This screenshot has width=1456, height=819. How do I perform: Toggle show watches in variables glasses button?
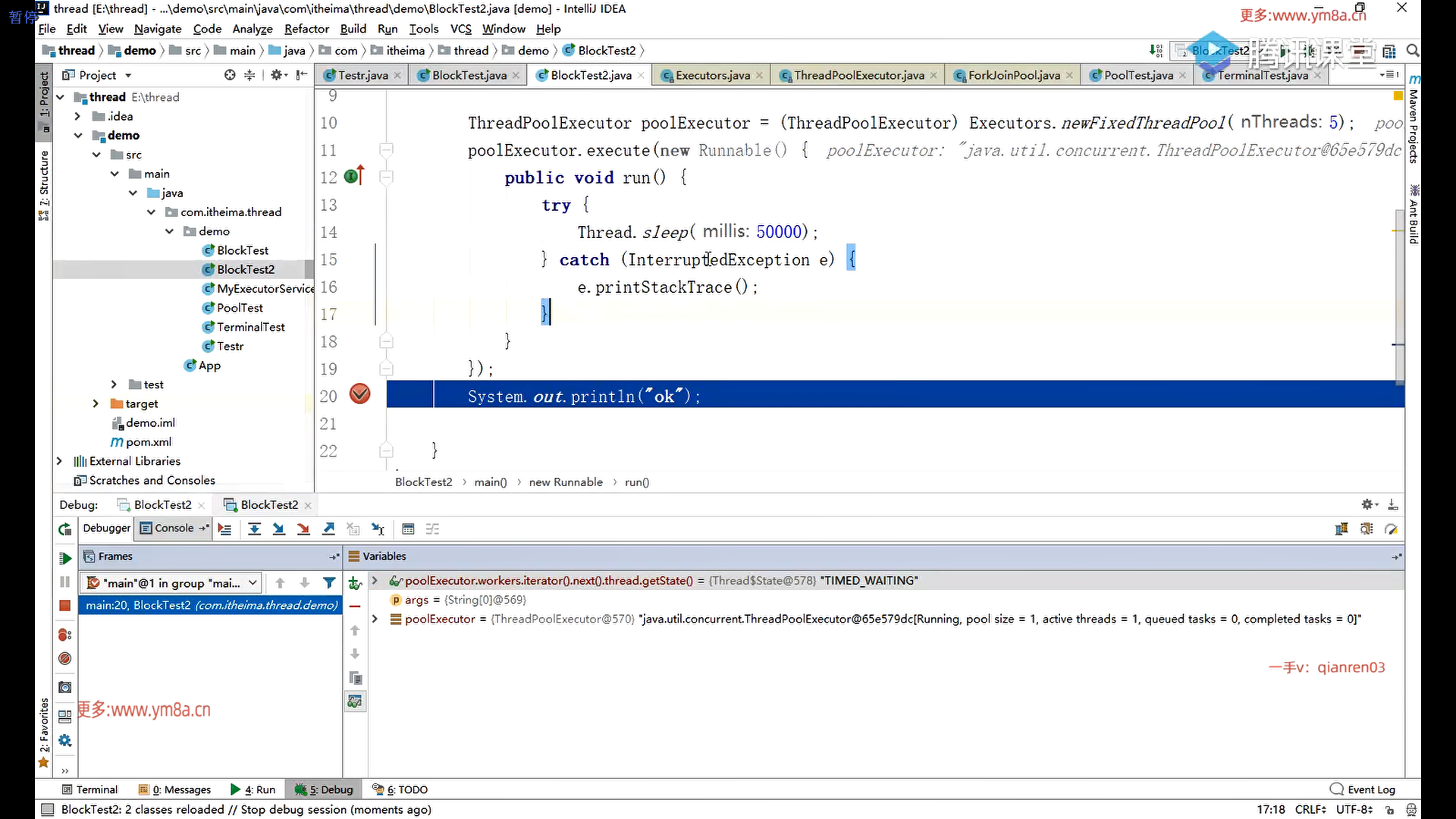[x=354, y=702]
